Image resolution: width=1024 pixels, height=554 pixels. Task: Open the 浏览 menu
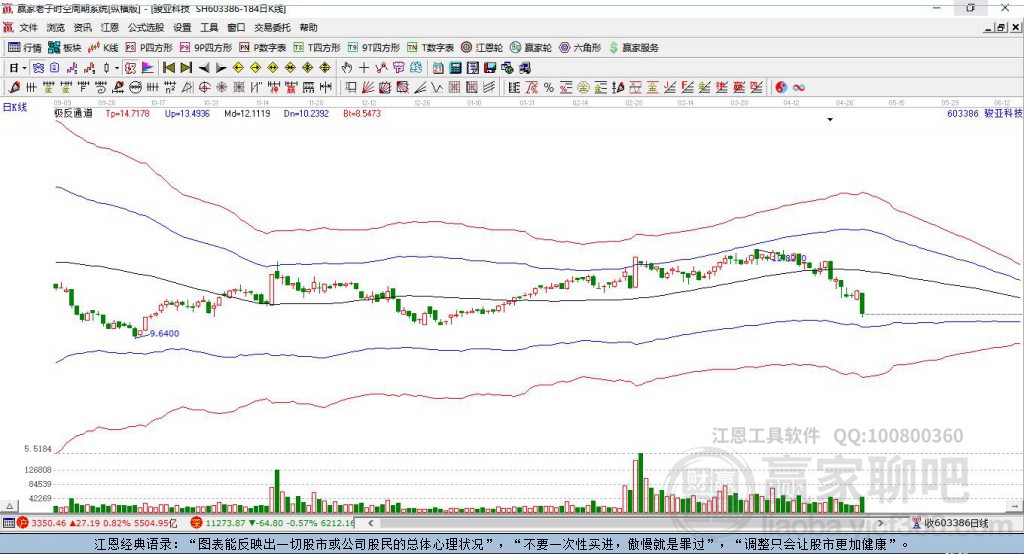click(56, 27)
